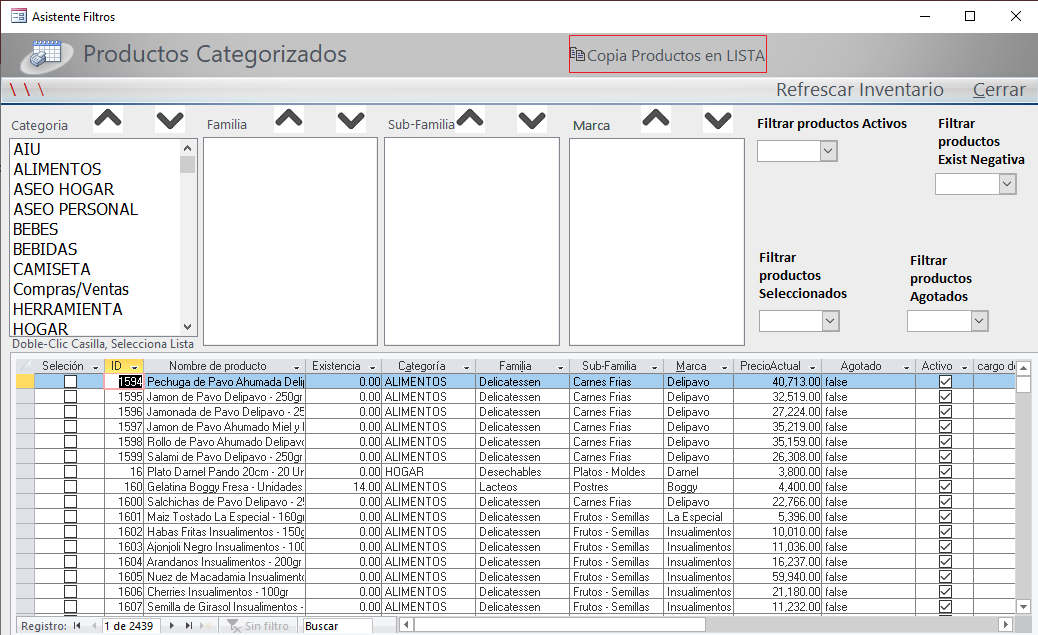Open the Categoría column filter arrow
The image size is (1038, 635).
pyautogui.click(x=466, y=367)
